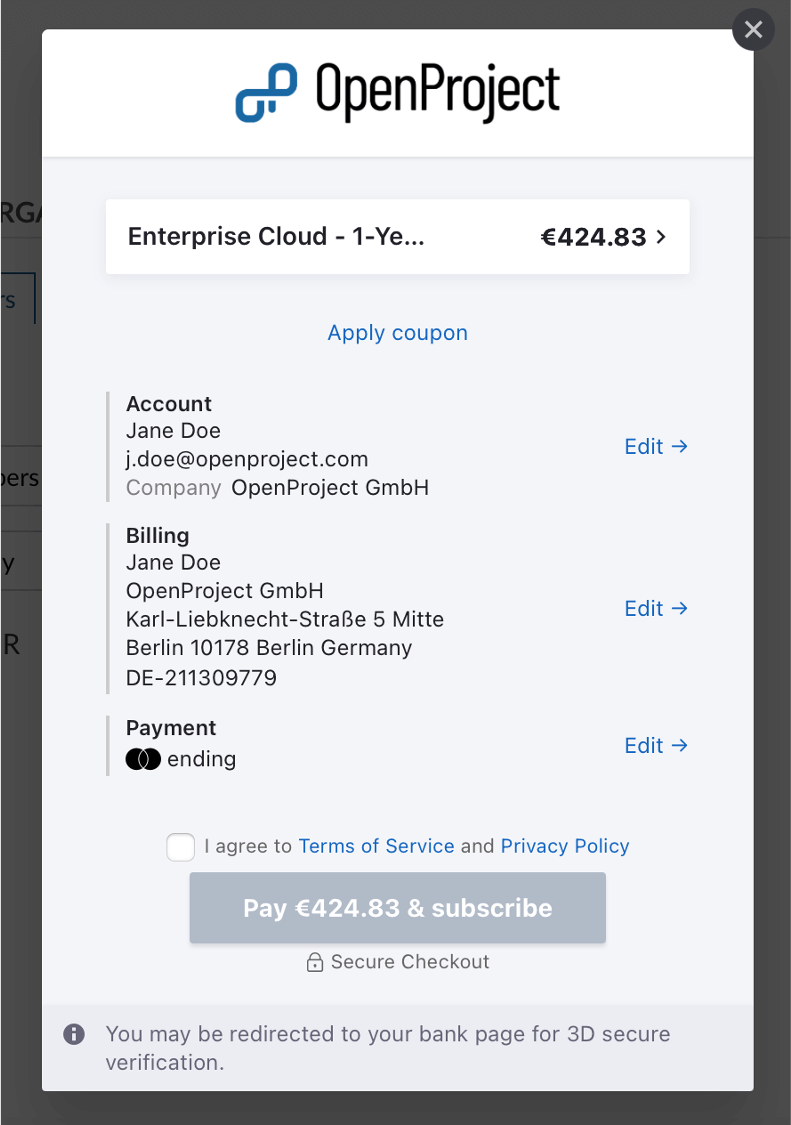Open the Terms of Service page
This screenshot has width=791, height=1125.
coord(375,846)
